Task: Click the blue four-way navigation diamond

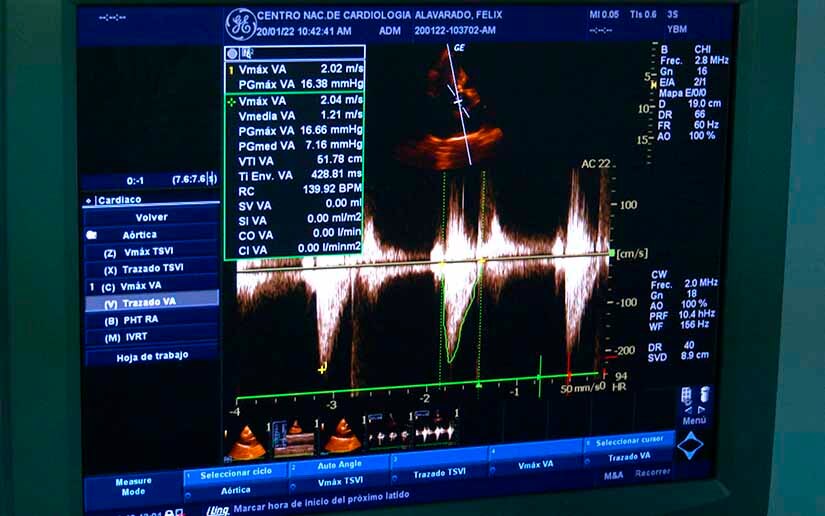Action: click(x=690, y=446)
